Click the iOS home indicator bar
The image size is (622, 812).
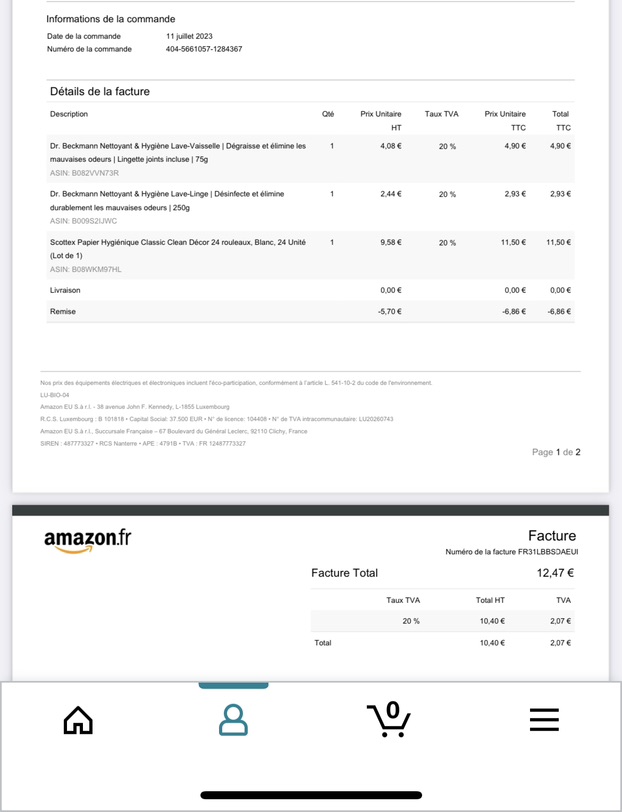[311, 795]
